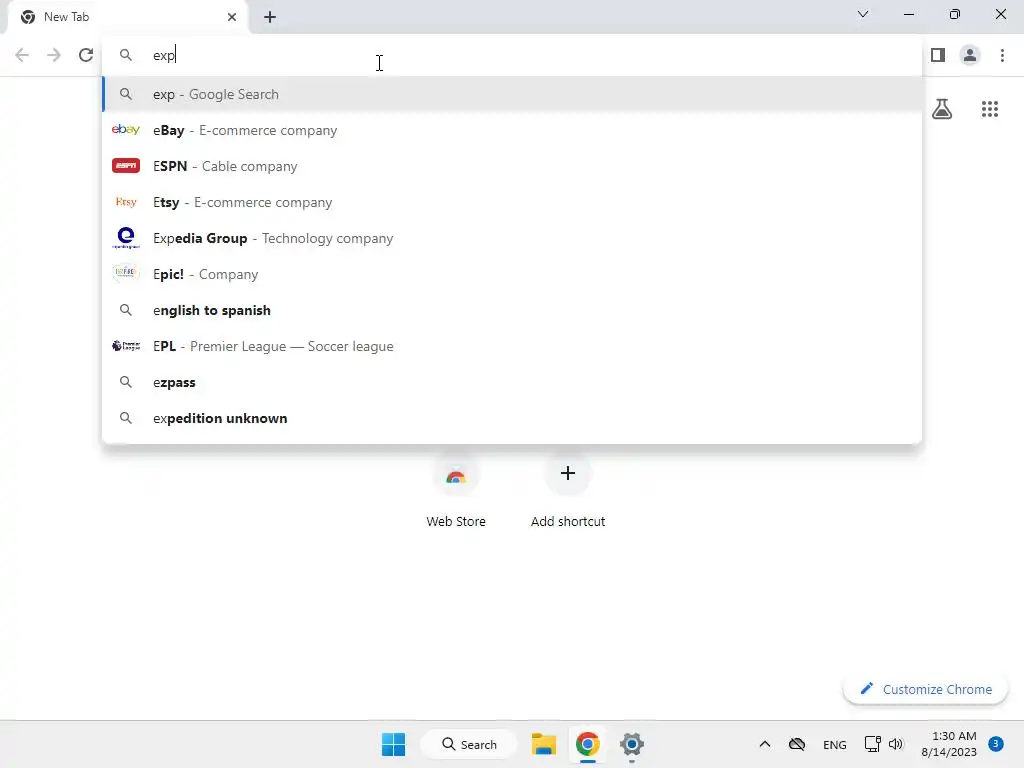The height and width of the screenshot is (768, 1024).
Task: Open notification badge showing 3
Action: click(x=996, y=744)
